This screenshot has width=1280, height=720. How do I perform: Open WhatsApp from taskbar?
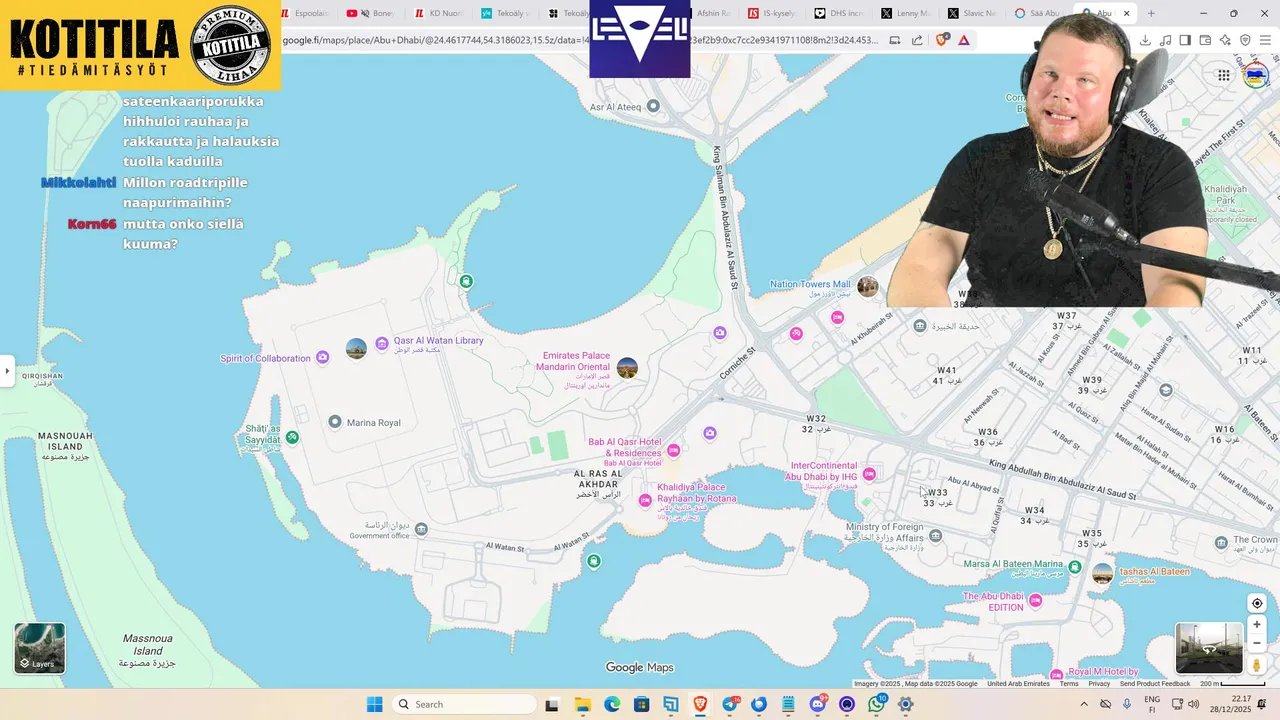click(x=876, y=704)
